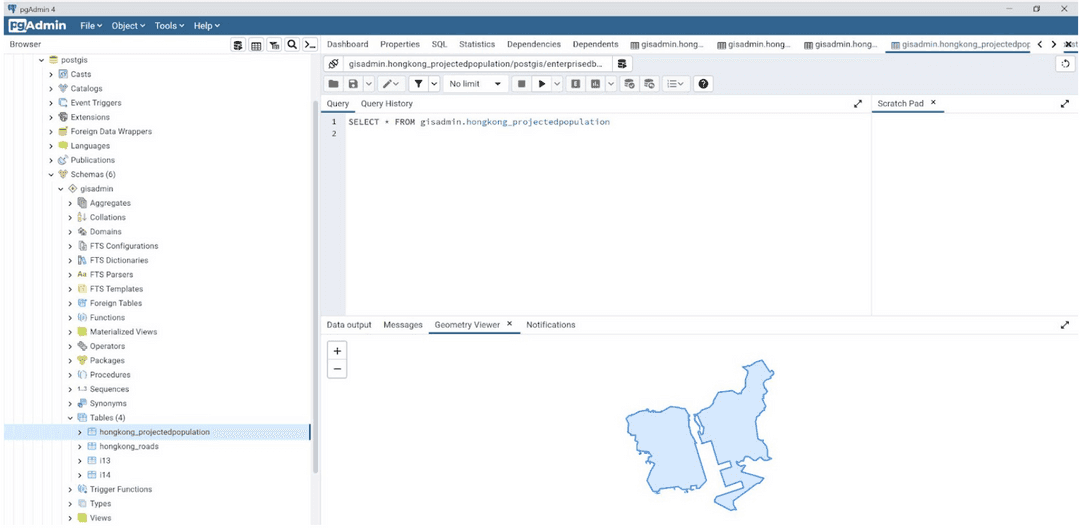This screenshot has height=528, width=1080.
Task: Collapse the Tables (4) tree node
Action: tap(70, 418)
